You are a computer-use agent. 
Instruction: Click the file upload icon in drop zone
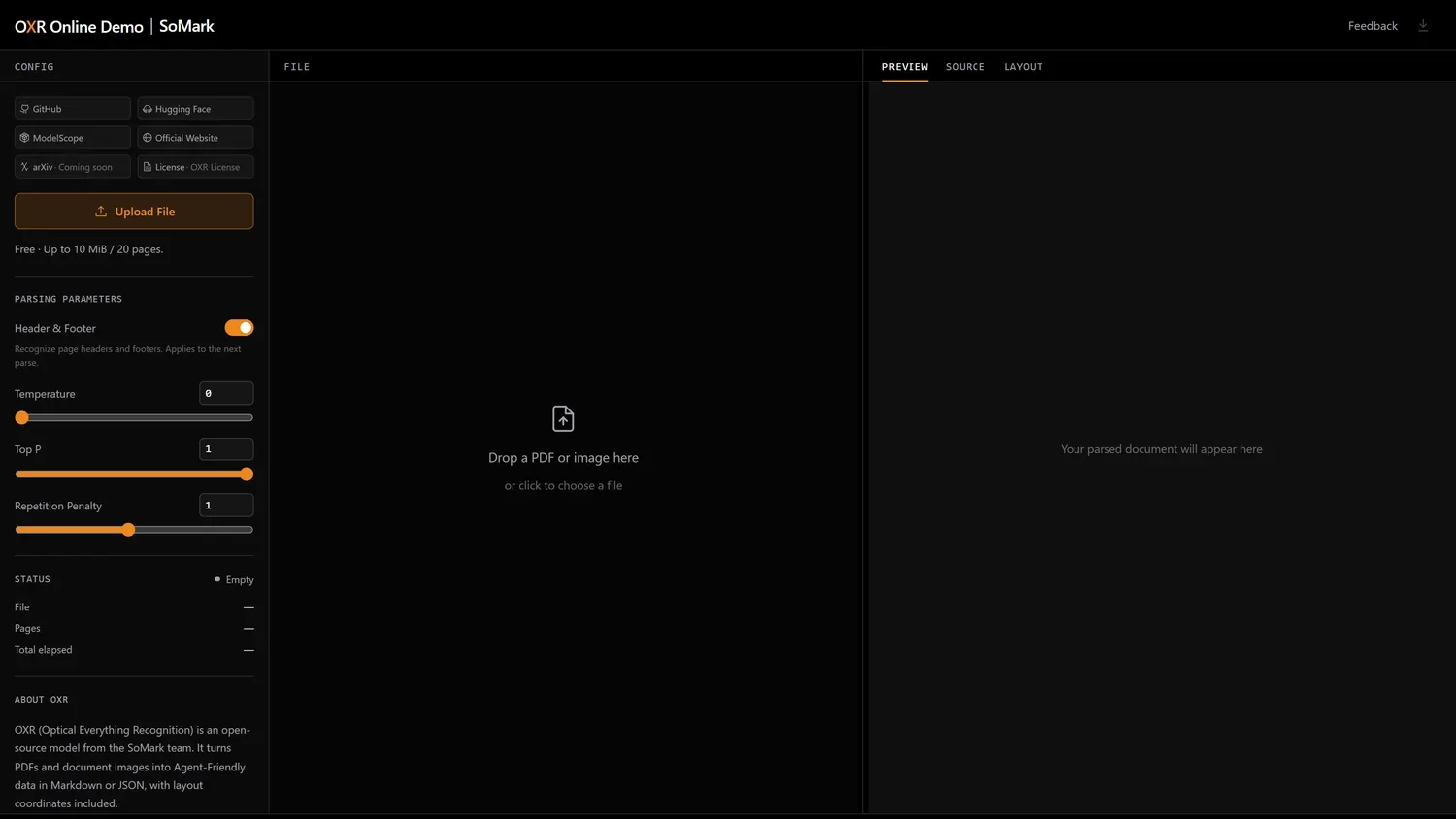563,418
